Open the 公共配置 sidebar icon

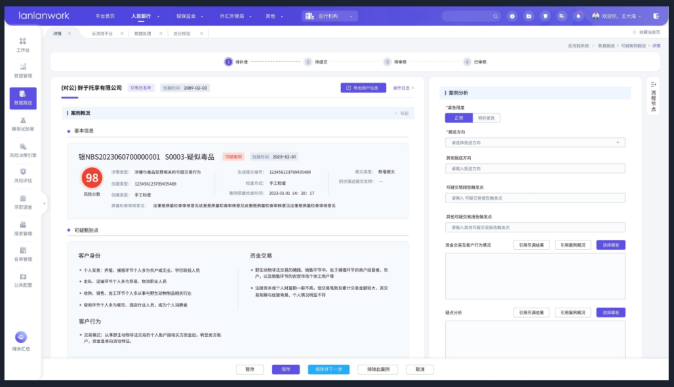tap(23, 276)
